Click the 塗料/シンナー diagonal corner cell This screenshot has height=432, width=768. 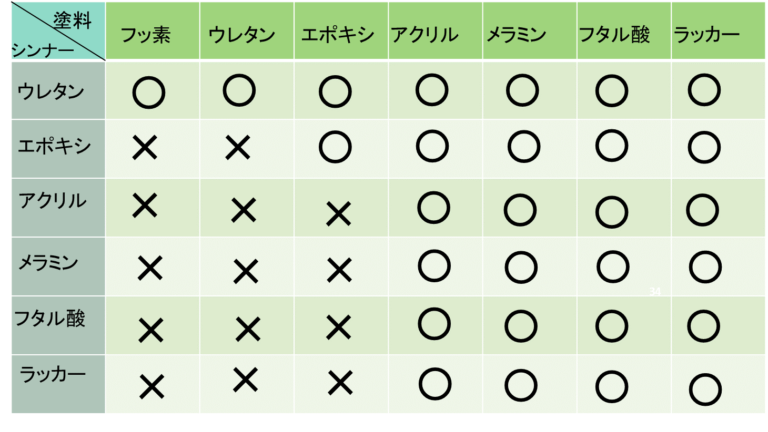[x=58, y=31]
